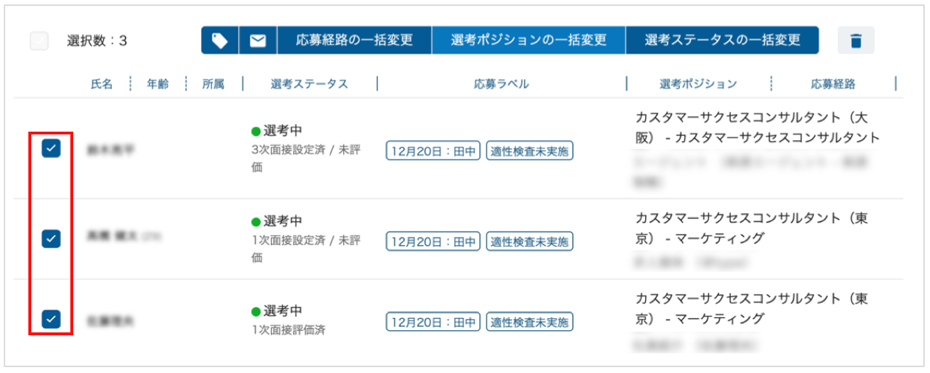This screenshot has width=930, height=373.
Task: Uncheck the first applicant's checkbox
Action: point(51,148)
